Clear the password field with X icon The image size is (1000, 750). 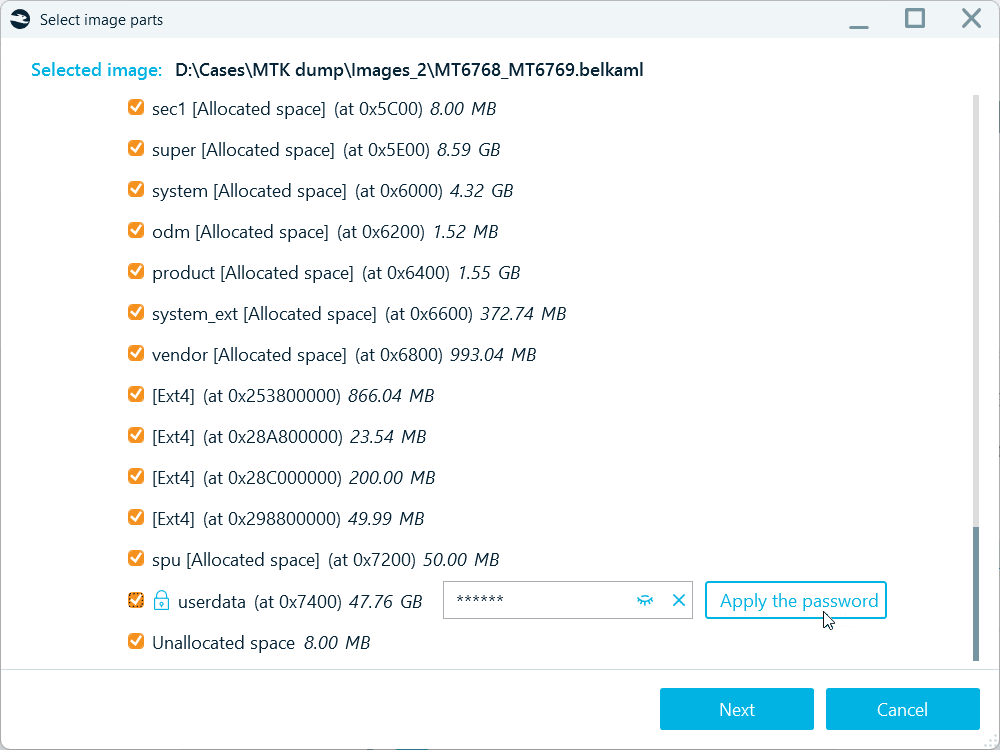coord(679,600)
